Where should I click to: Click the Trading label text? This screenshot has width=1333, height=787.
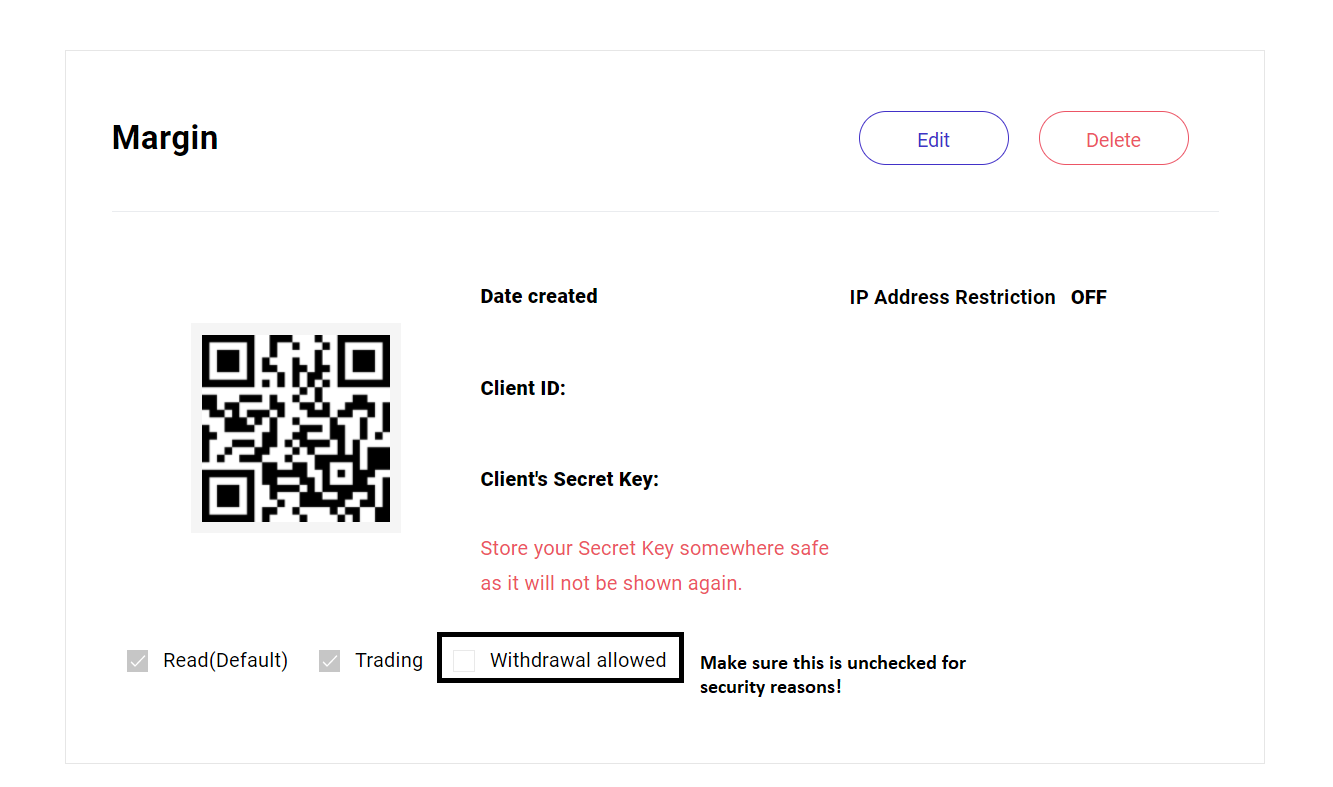tap(389, 660)
